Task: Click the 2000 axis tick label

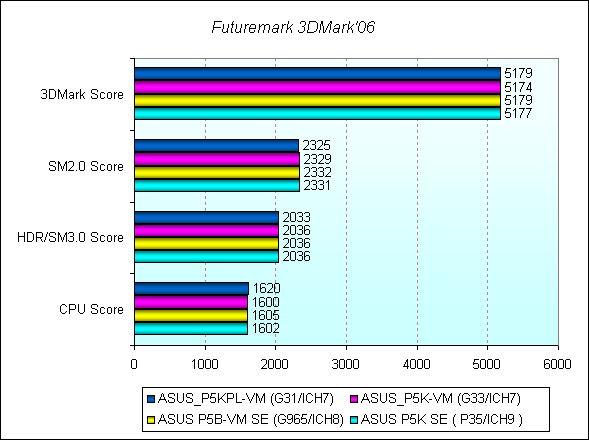Action: pos(275,364)
